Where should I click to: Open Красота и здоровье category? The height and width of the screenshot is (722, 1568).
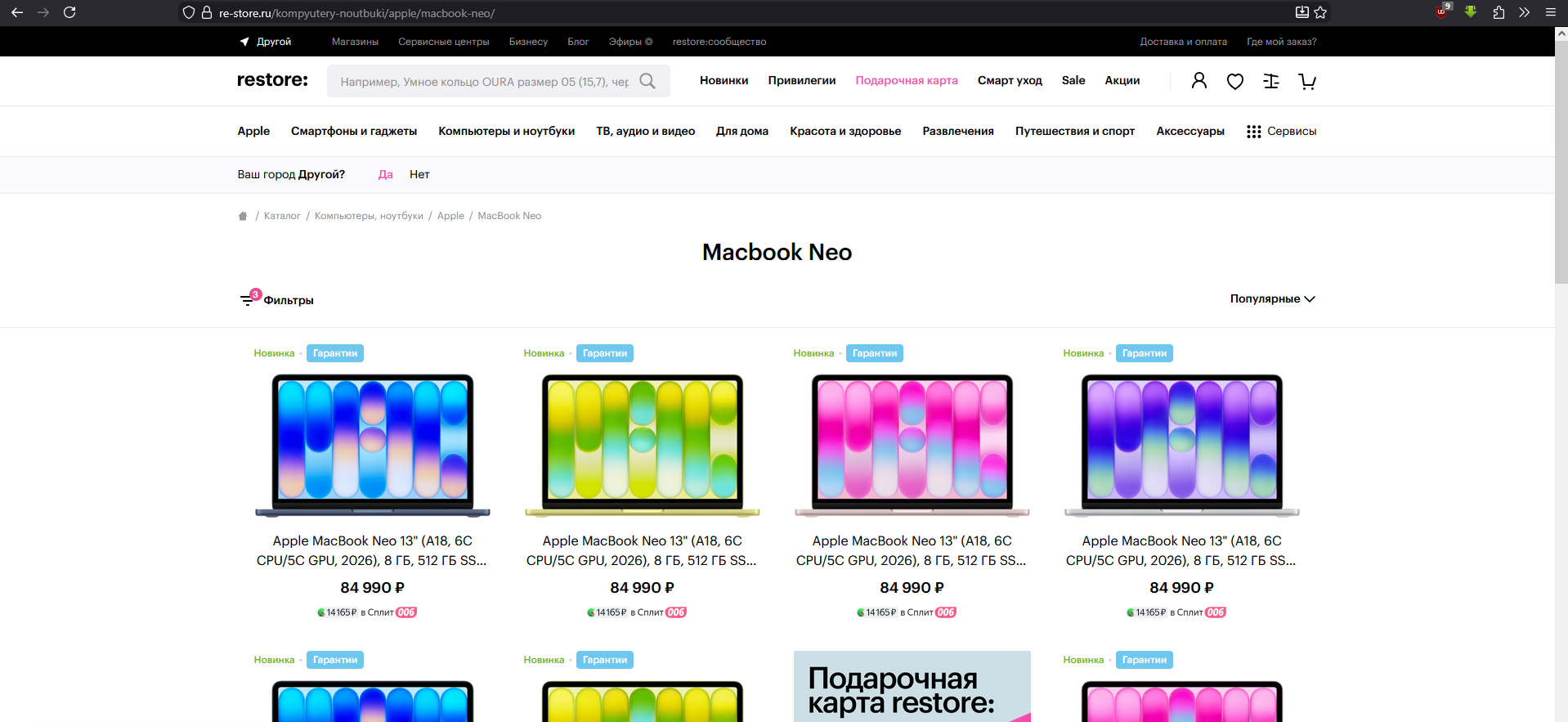(845, 131)
